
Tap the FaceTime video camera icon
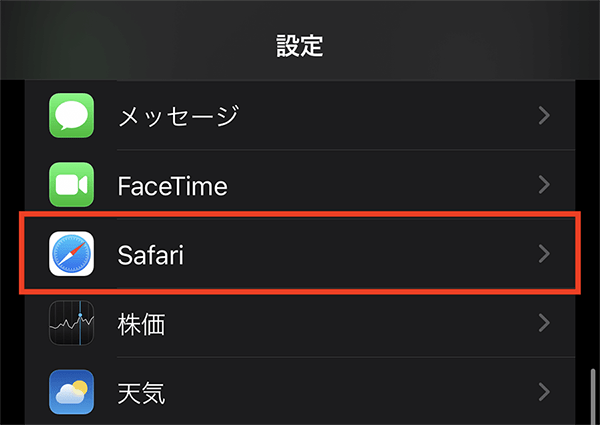[71, 184]
